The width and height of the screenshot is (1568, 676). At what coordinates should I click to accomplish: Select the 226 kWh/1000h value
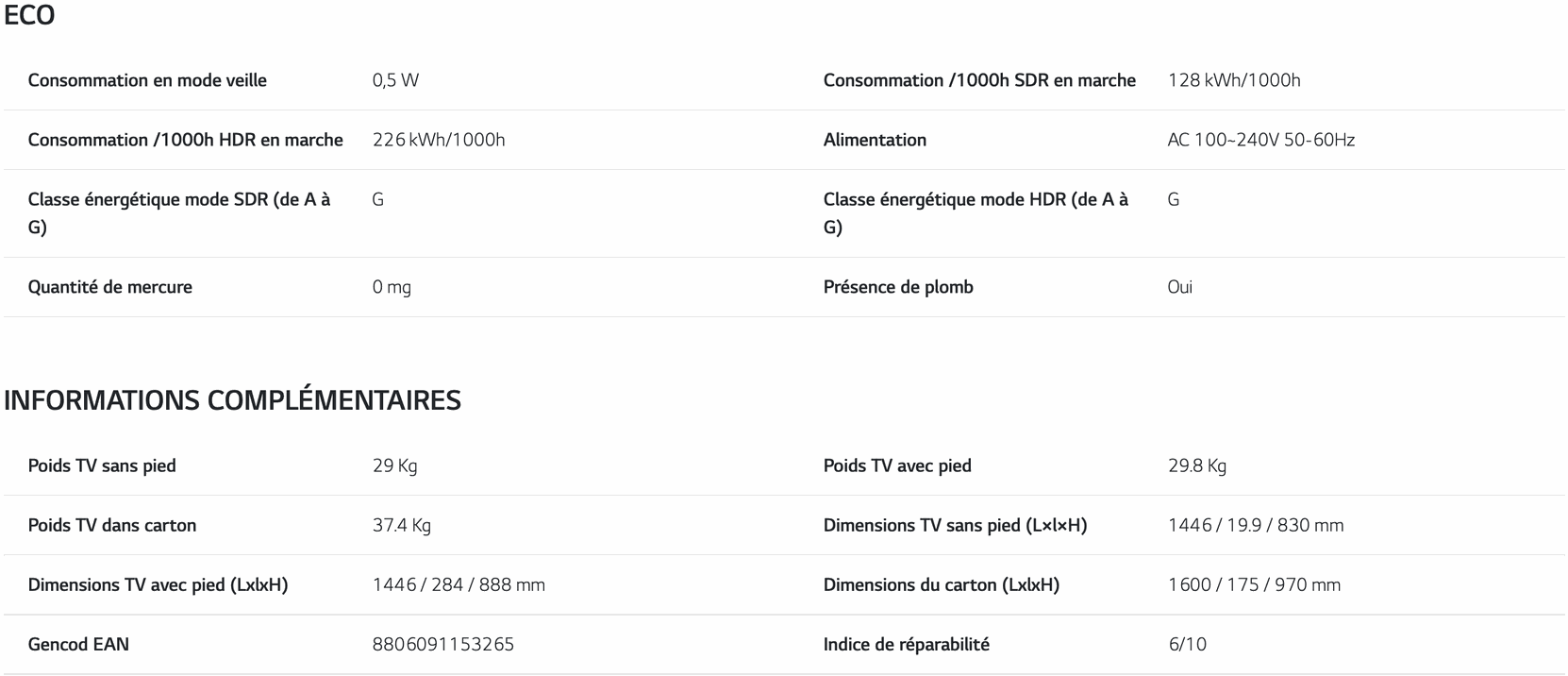(x=439, y=140)
